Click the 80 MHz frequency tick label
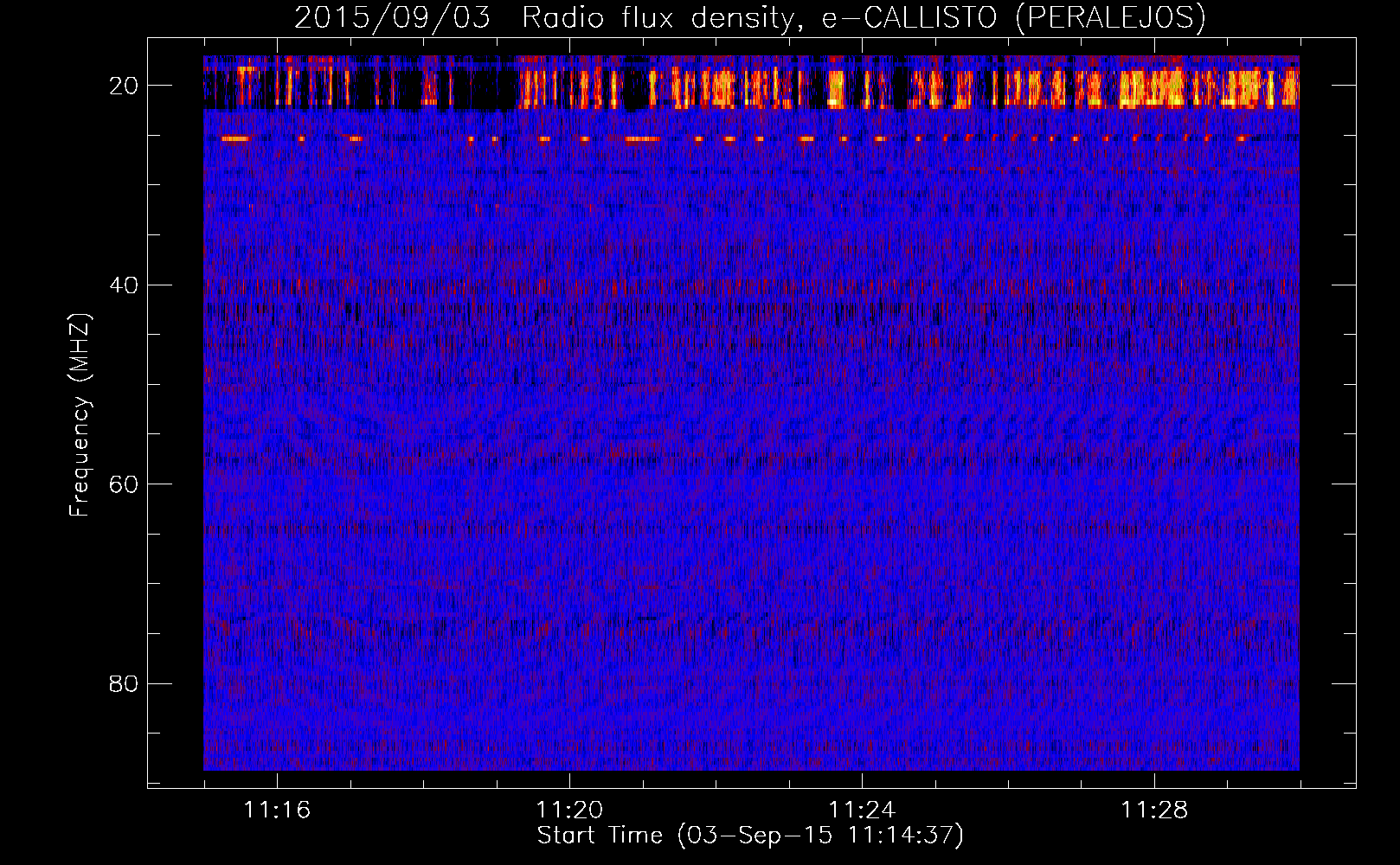Viewport: 1400px width, 865px height. click(124, 684)
